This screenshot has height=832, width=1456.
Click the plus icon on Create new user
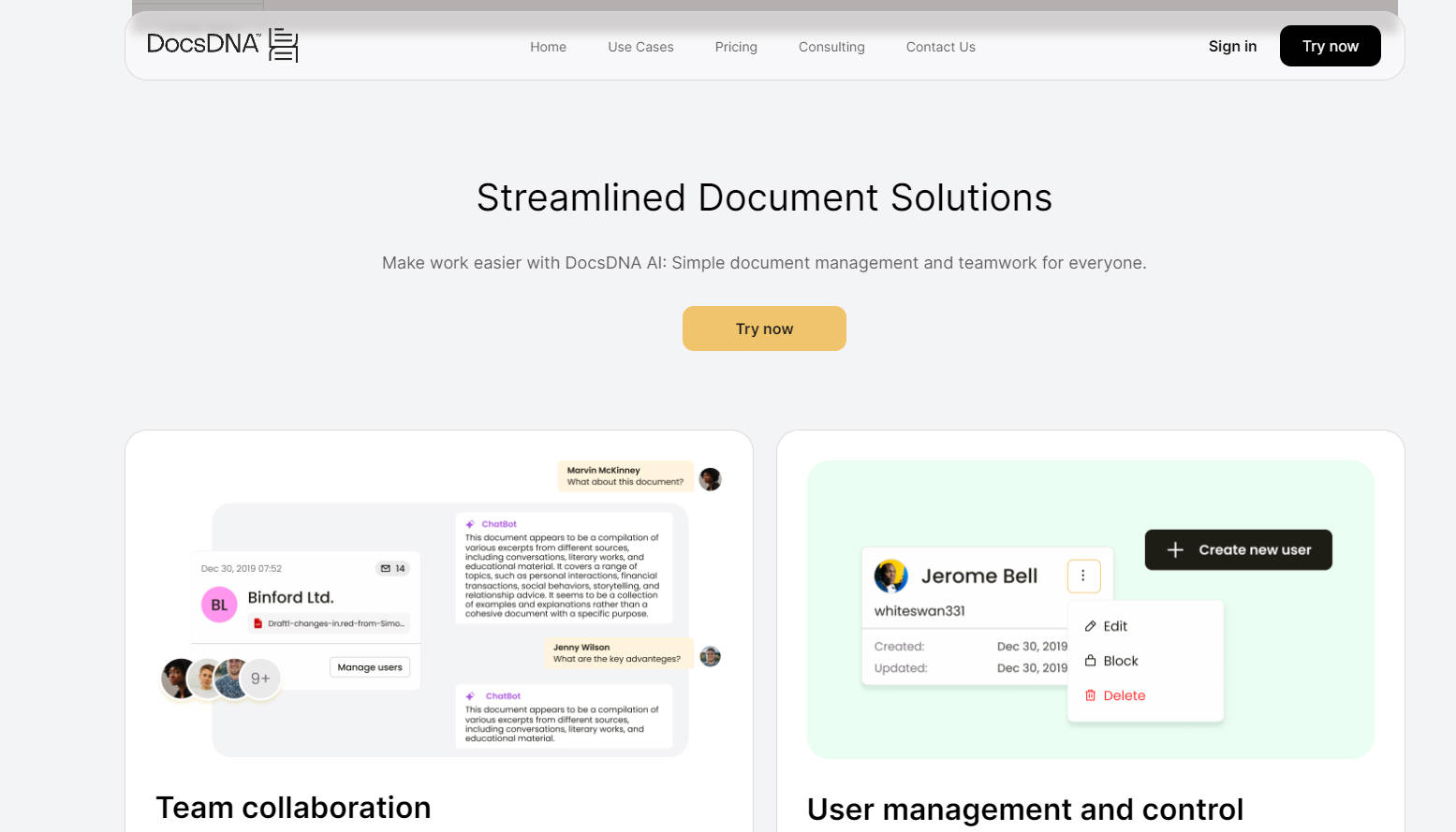click(1175, 550)
